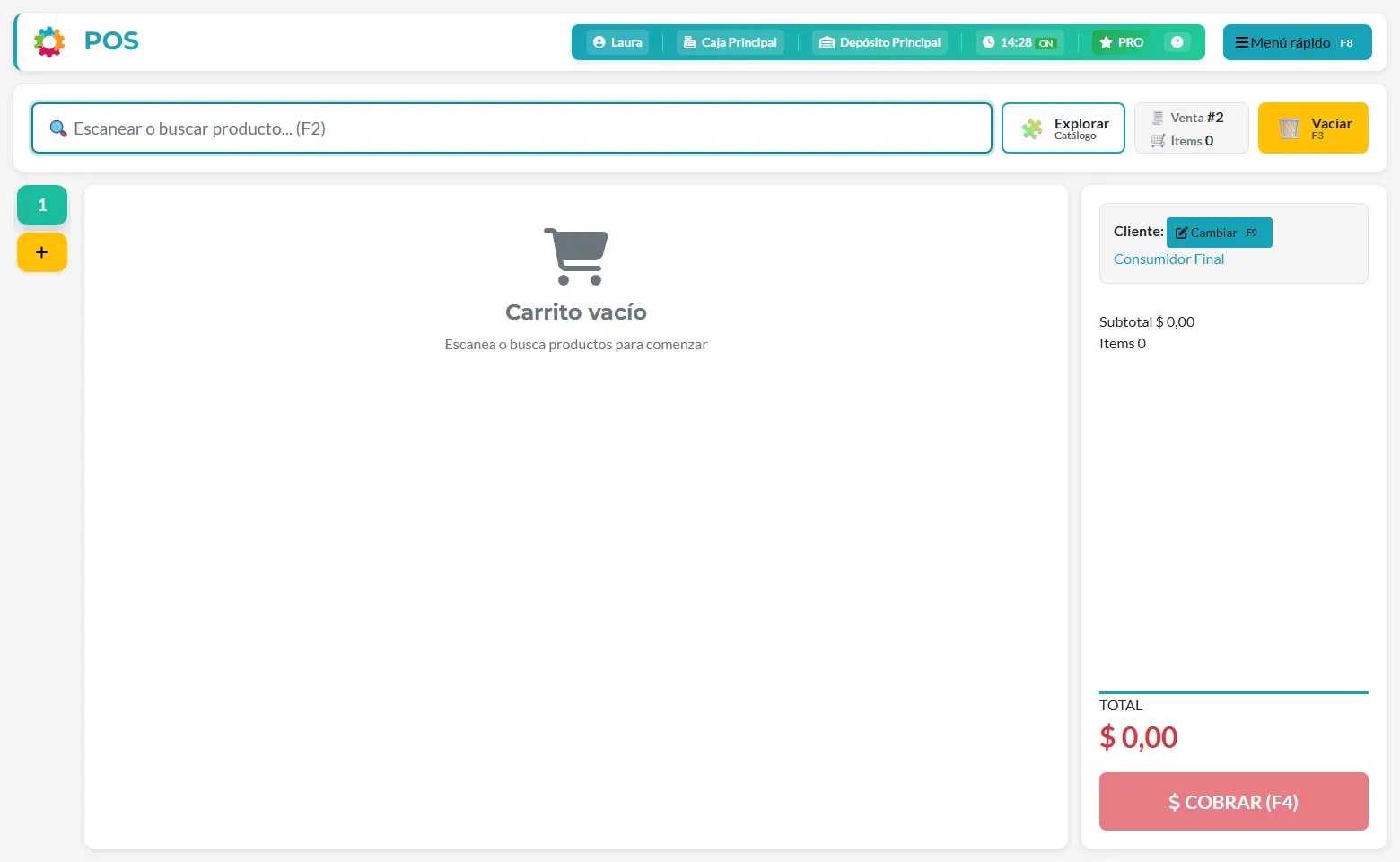The image size is (1400, 862).
Task: Click the Items 0 summary line
Action: pos(1123,343)
